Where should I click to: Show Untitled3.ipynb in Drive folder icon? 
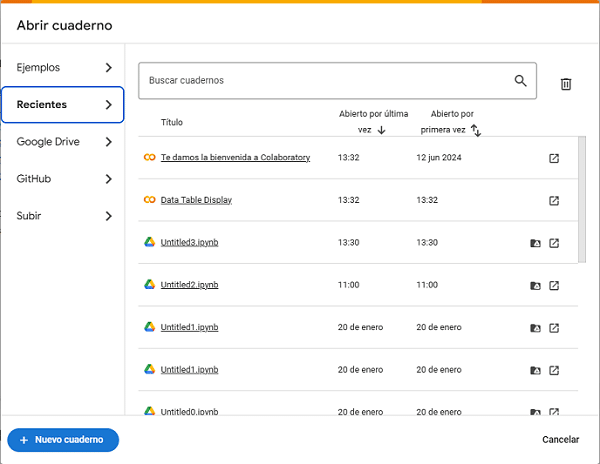point(535,243)
